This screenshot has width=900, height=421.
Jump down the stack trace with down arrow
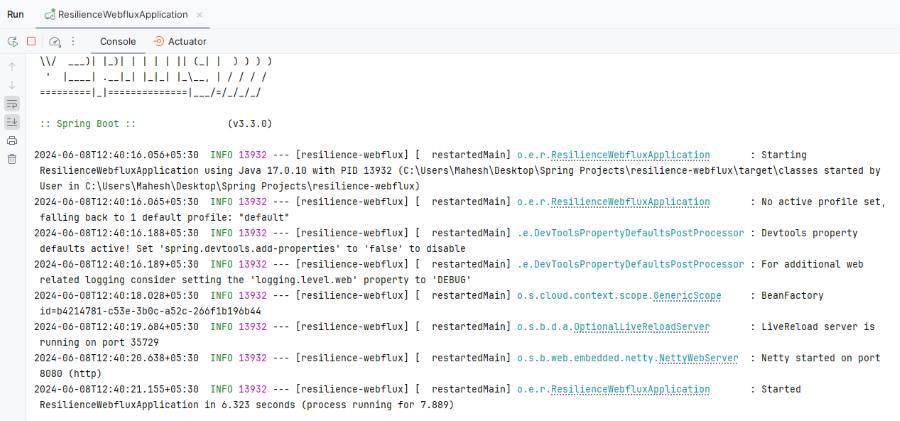(x=12, y=85)
